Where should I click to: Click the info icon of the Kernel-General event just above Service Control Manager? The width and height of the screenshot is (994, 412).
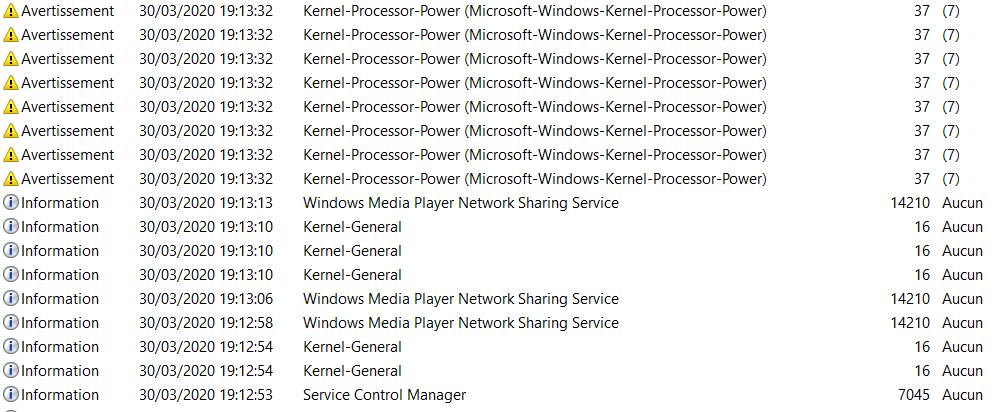click(x=11, y=371)
